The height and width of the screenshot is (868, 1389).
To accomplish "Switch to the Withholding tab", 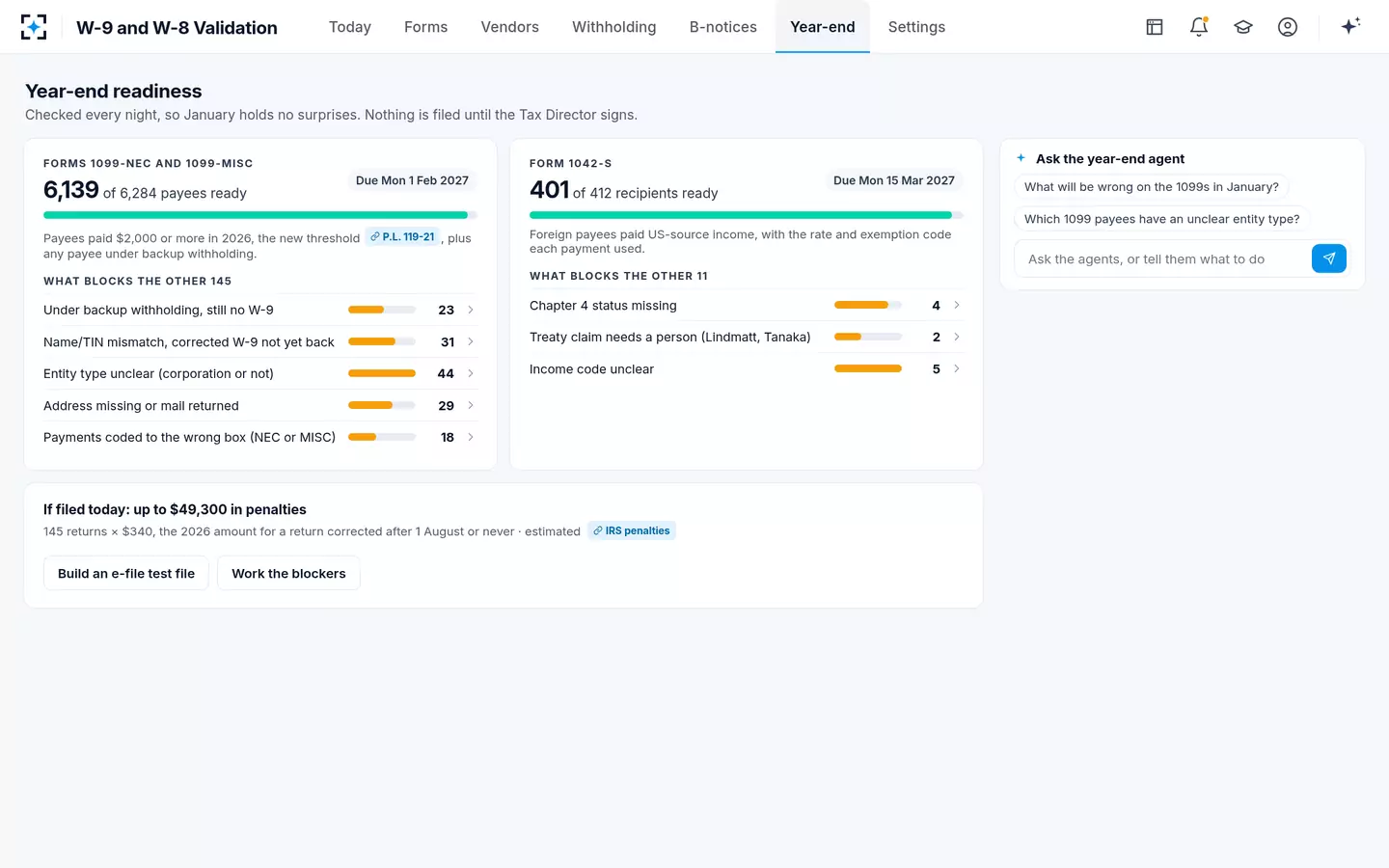I will [x=613, y=27].
